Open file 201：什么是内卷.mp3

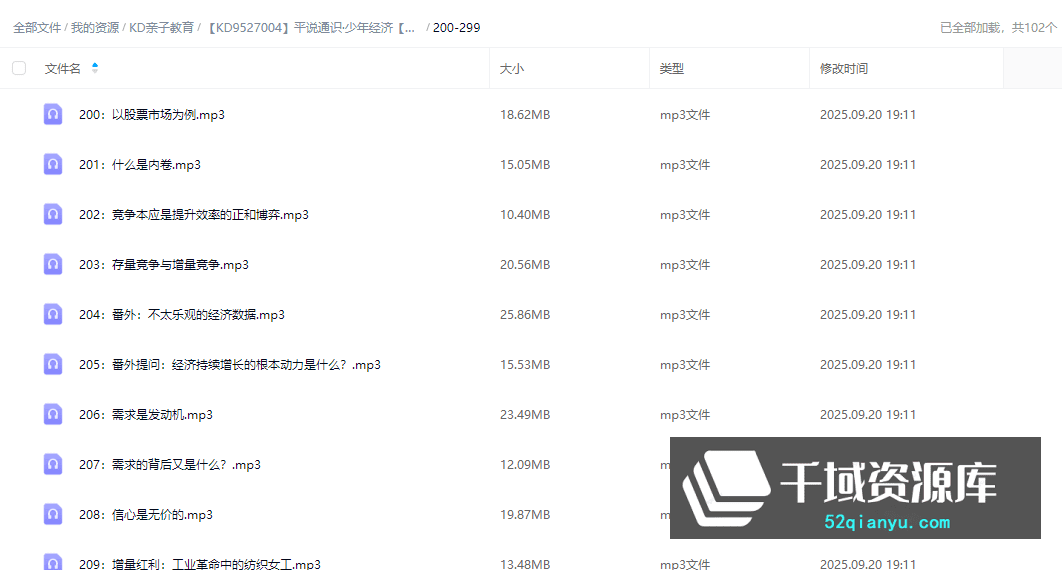(140, 165)
